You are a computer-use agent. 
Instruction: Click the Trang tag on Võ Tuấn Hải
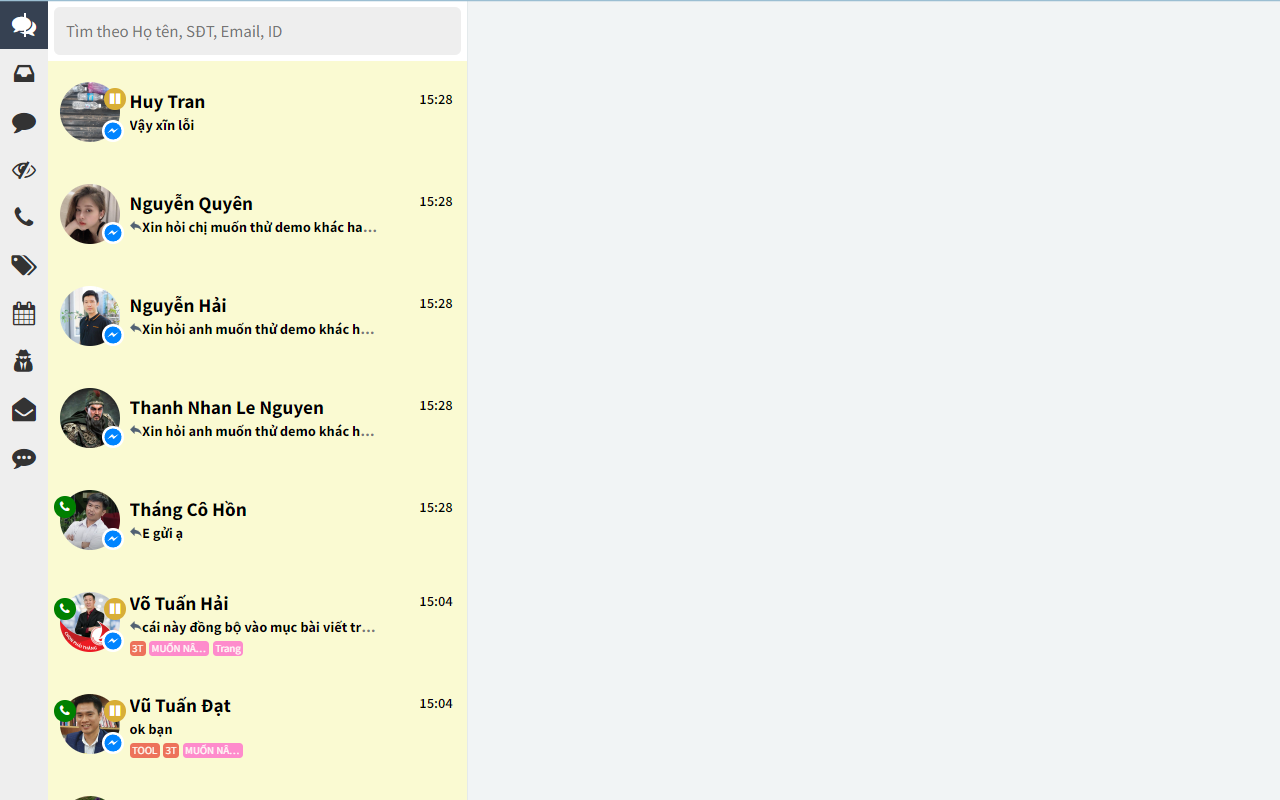(228, 649)
